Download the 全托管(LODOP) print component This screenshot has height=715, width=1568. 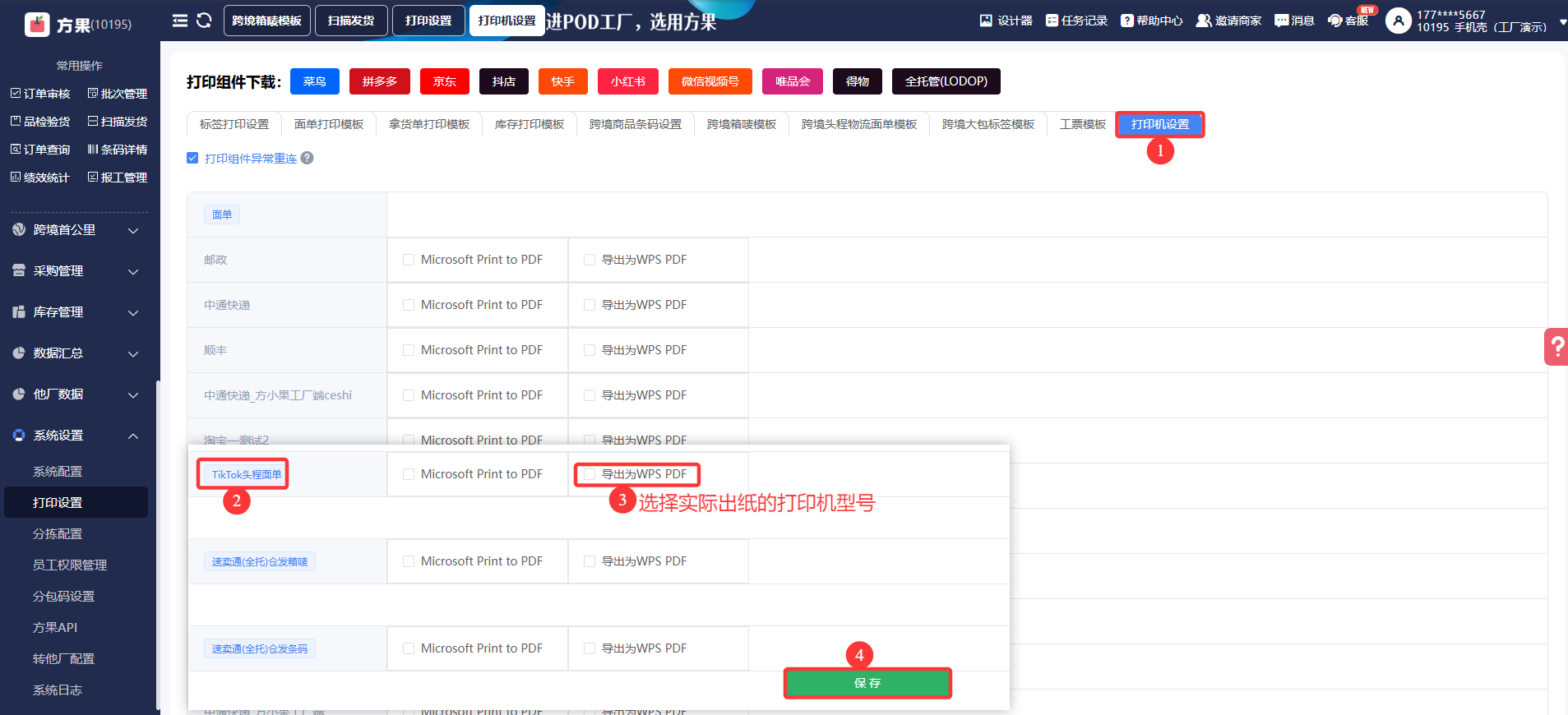(946, 81)
